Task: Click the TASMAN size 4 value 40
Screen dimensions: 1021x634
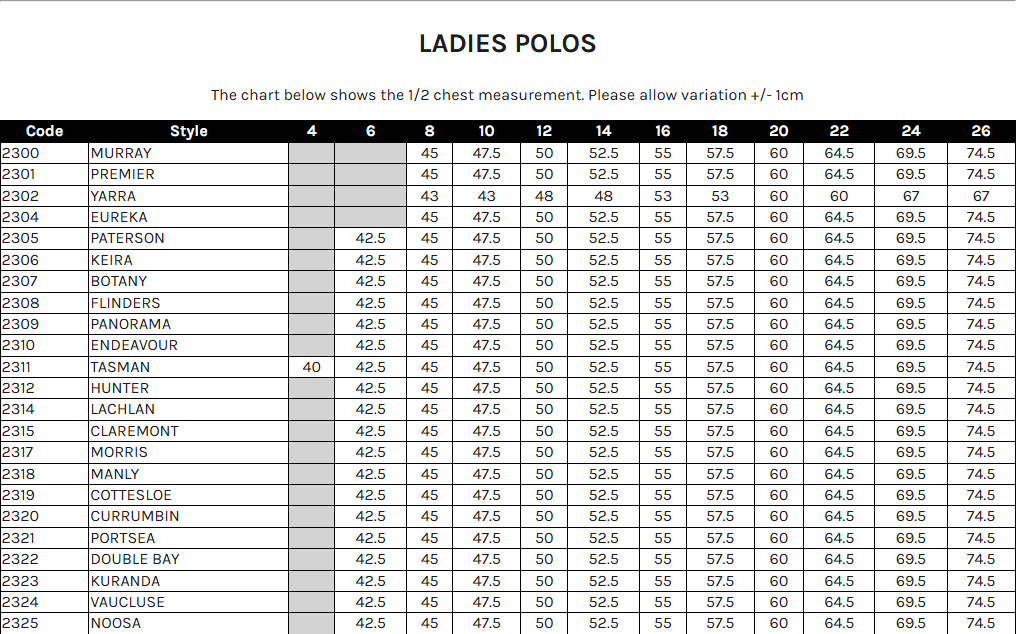Action: pyautogui.click(x=311, y=367)
